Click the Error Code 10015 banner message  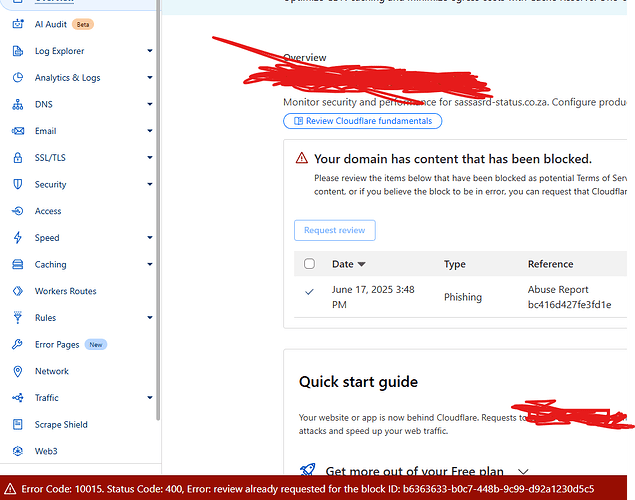308,489
